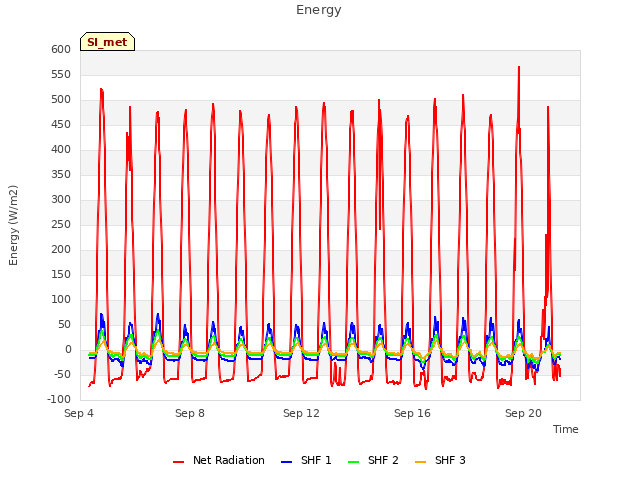Click the orange SHF 3 legend swatch
This screenshot has width=640, height=480.
coord(420,462)
